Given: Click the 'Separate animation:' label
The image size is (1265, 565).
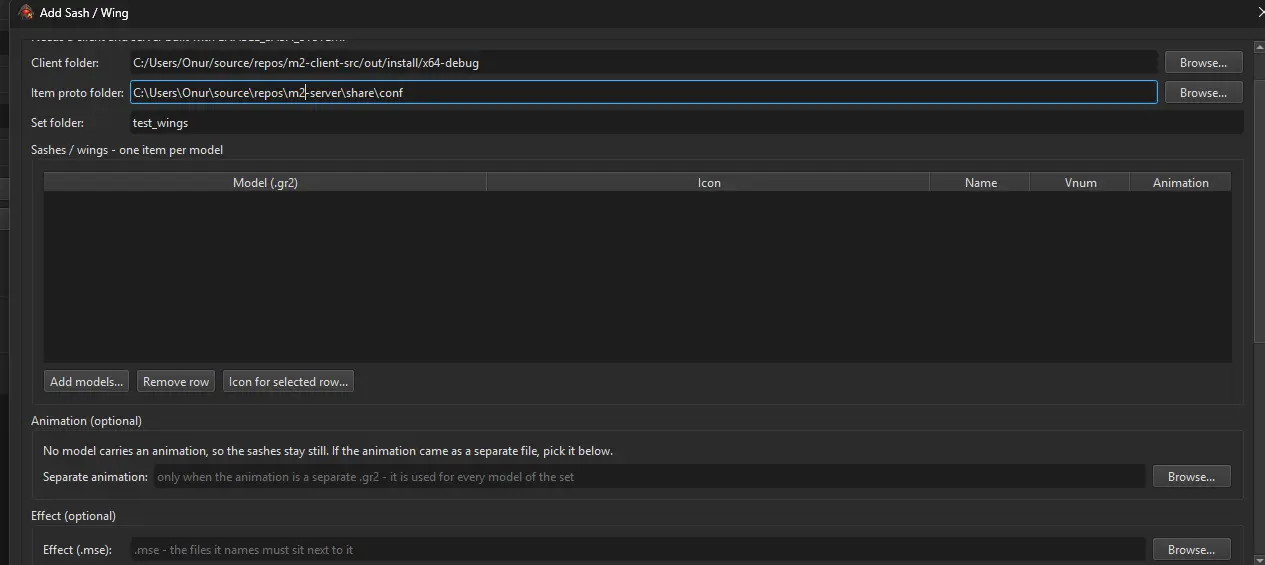Looking at the screenshot, I should (96, 477).
